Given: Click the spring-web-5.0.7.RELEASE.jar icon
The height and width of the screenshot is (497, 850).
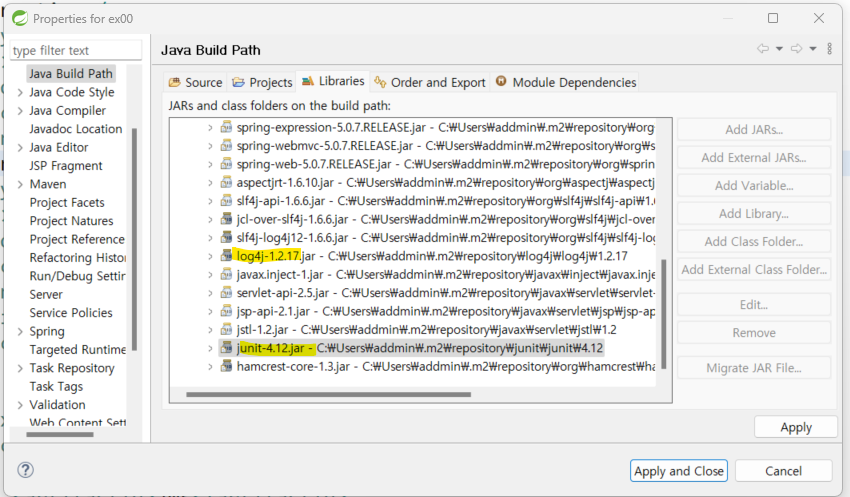Looking at the screenshot, I should pos(226,164).
